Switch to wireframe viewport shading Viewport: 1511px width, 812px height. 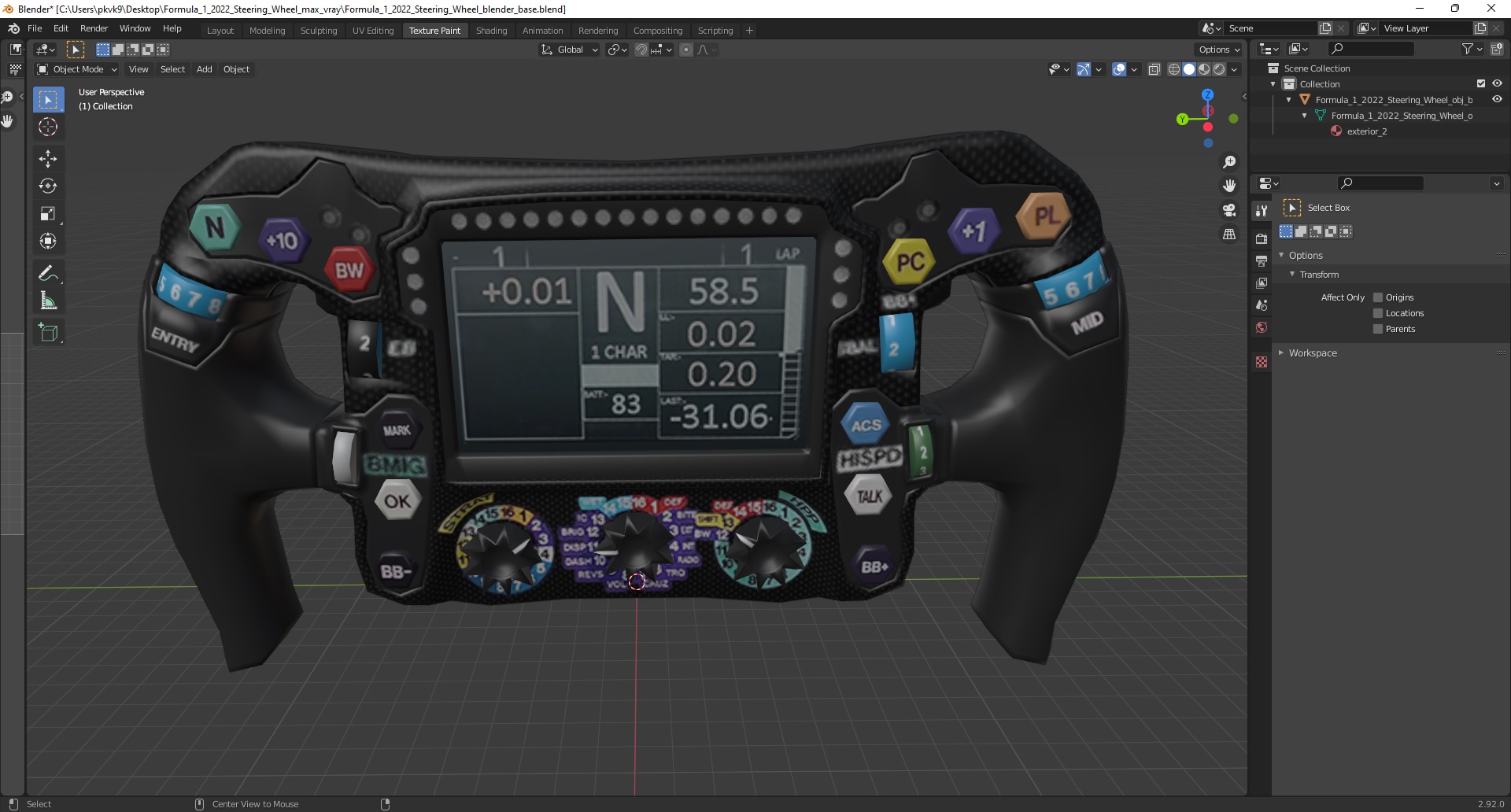1173,69
